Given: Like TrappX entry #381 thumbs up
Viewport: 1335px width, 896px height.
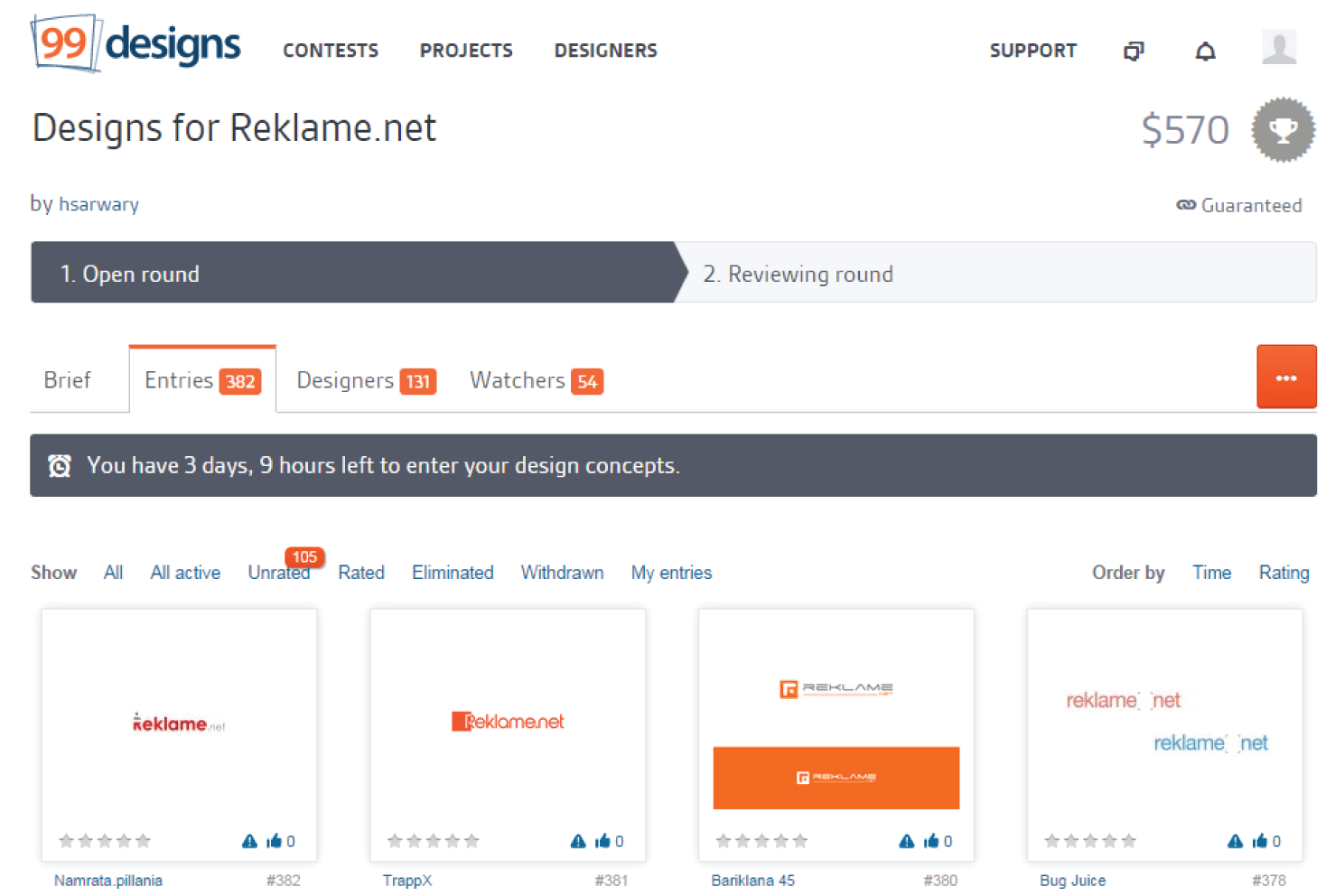Looking at the screenshot, I should click(x=602, y=841).
